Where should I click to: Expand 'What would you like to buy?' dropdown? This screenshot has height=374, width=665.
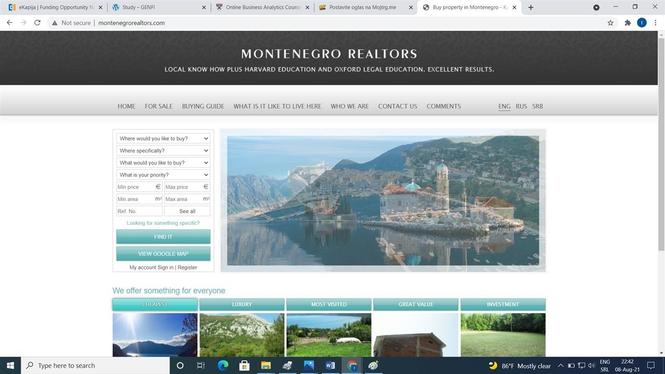(163, 163)
